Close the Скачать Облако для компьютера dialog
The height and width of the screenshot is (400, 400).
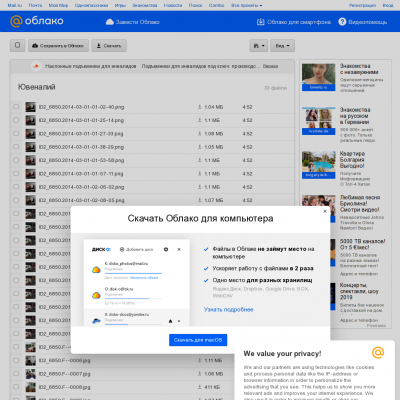[x=325, y=211]
